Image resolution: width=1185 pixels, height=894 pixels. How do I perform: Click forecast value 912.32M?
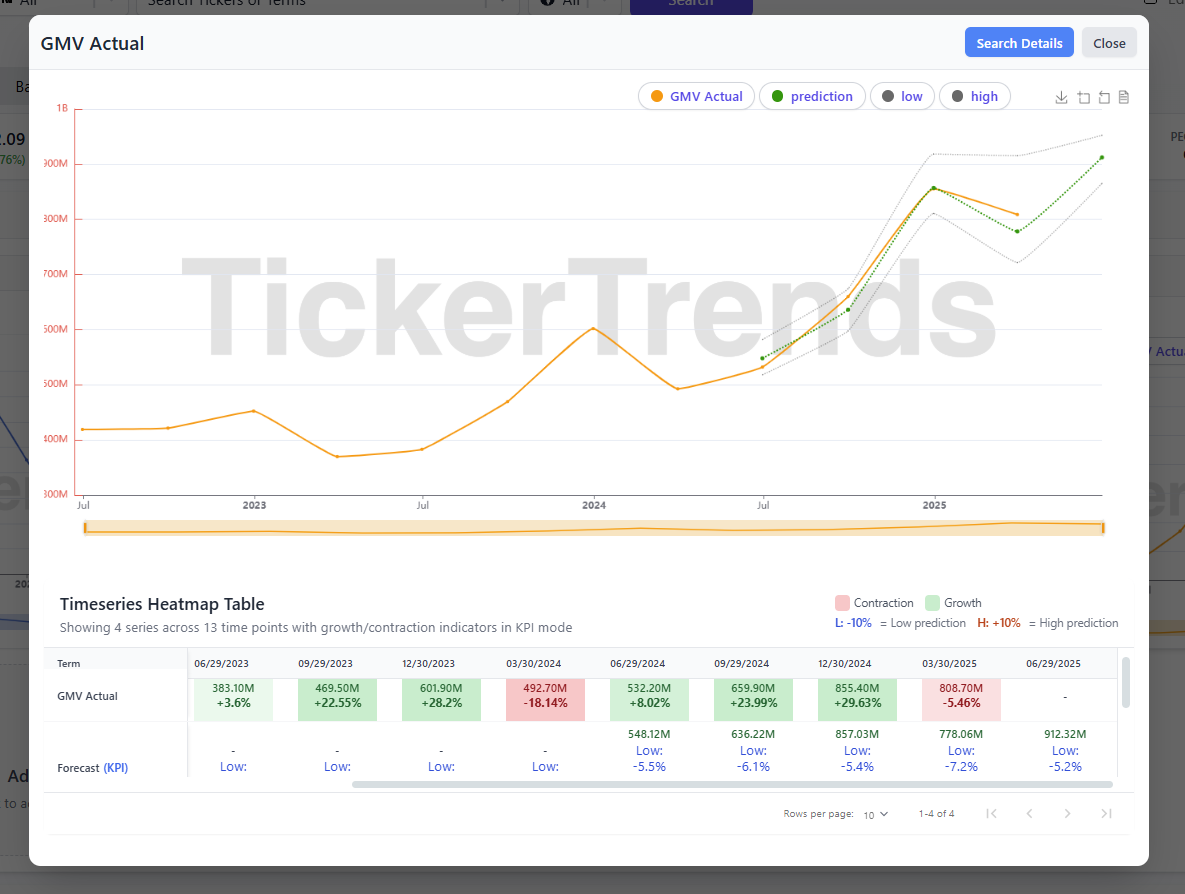coord(1065,734)
